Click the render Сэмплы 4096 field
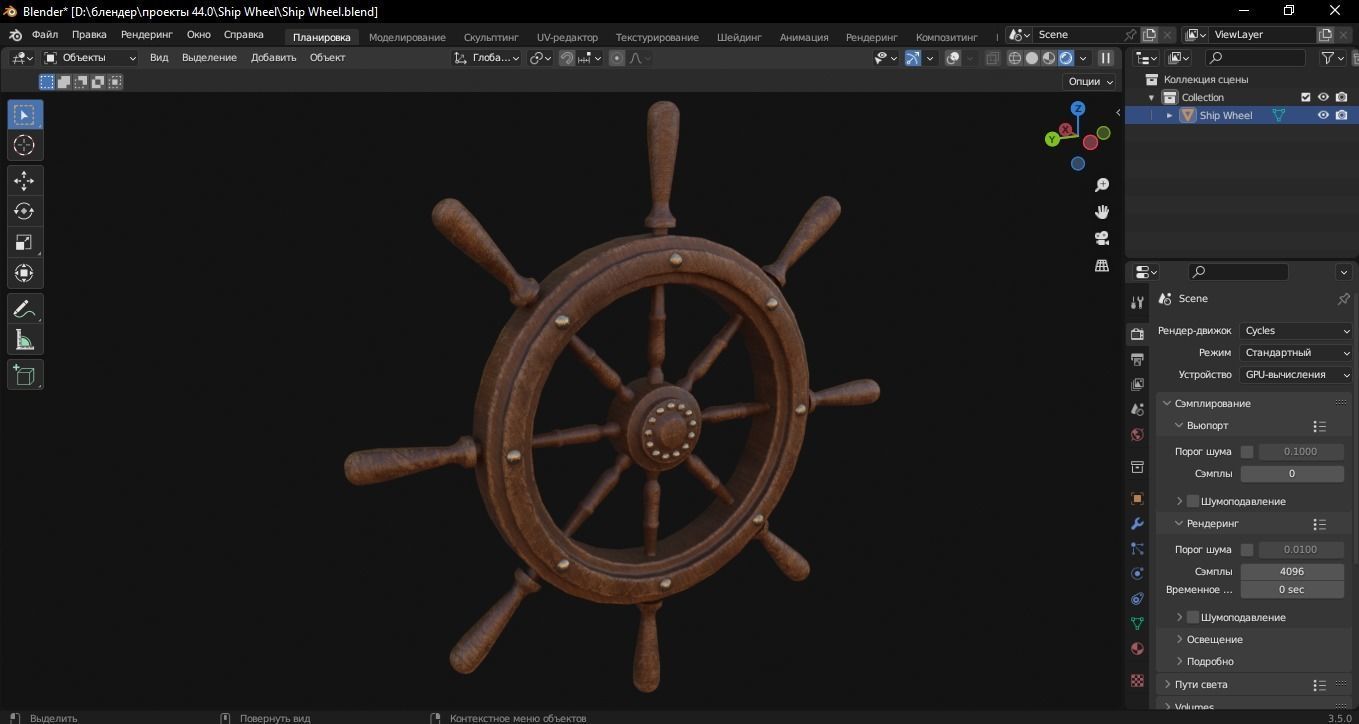Image resolution: width=1359 pixels, height=724 pixels. coord(1292,571)
